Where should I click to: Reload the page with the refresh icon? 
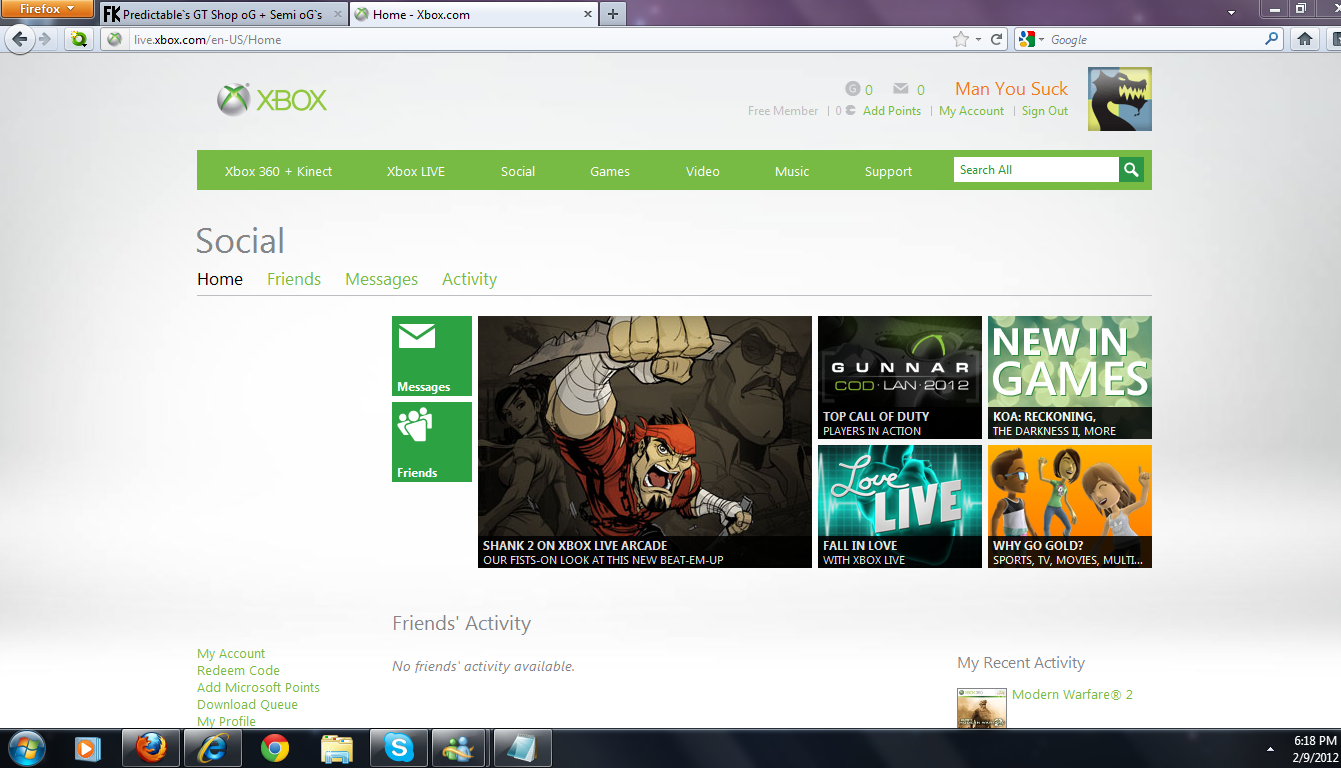click(997, 39)
